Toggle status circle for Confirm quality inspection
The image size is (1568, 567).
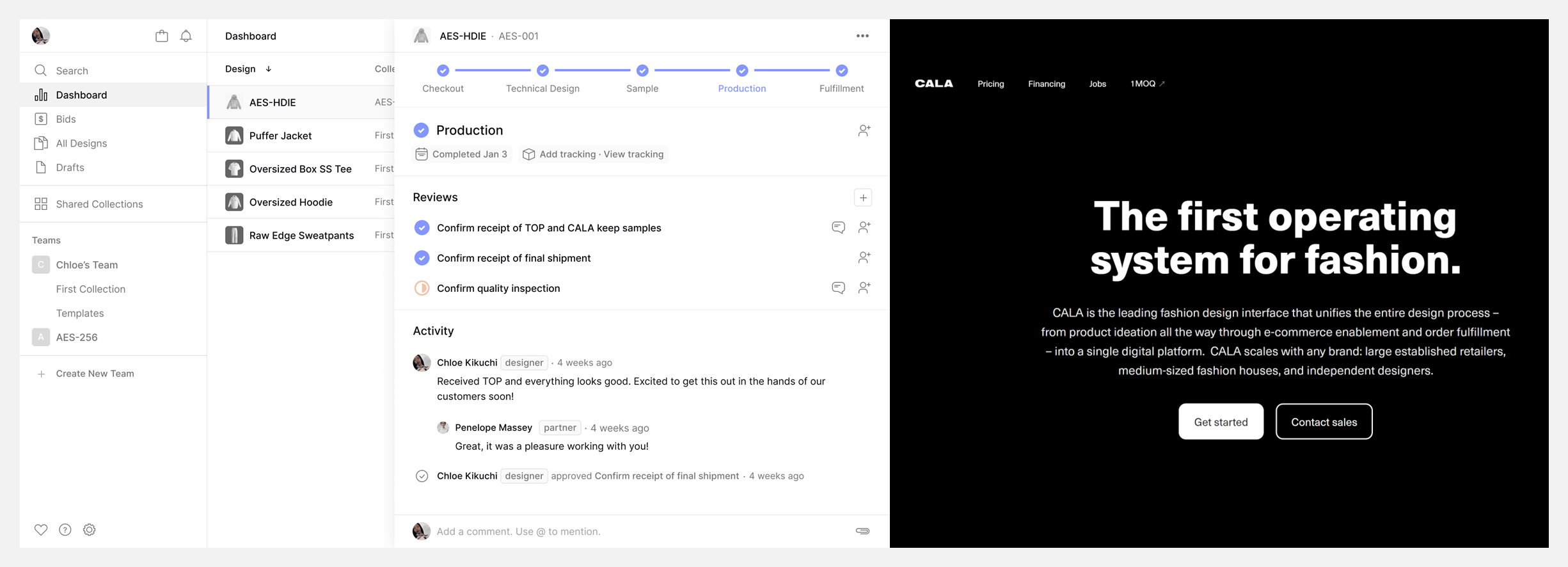[422, 288]
